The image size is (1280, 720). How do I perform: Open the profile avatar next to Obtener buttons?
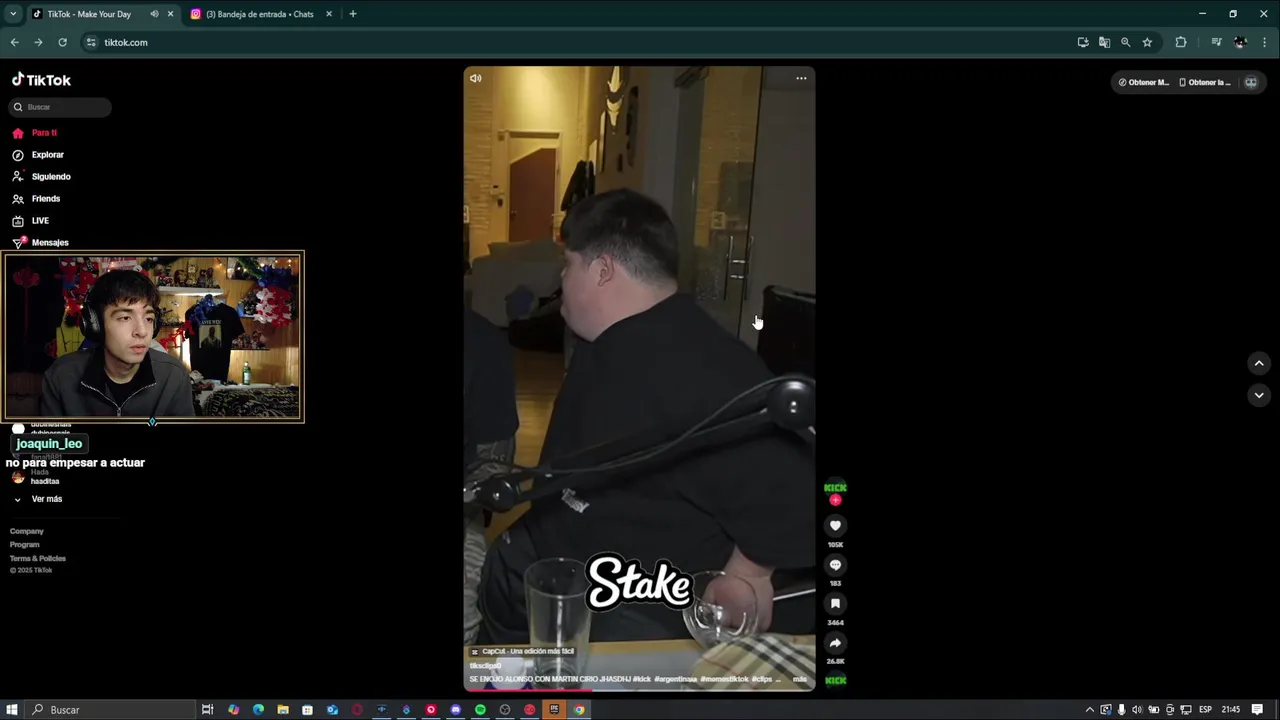(x=1250, y=82)
